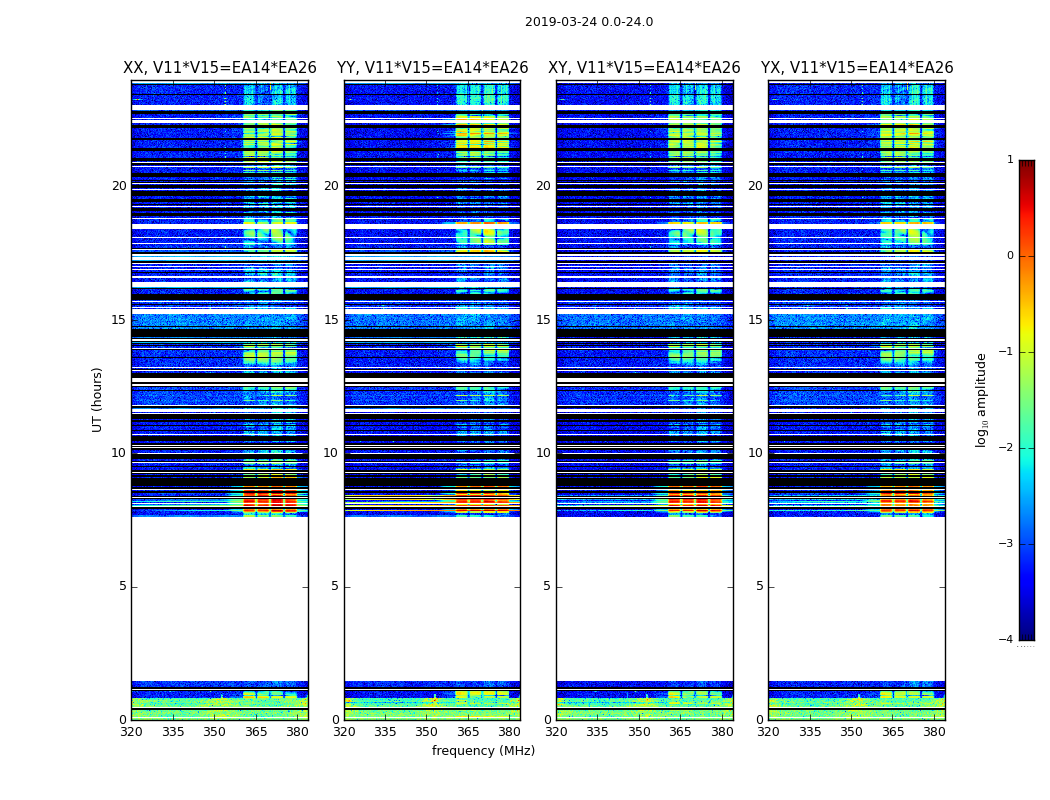Click y-axis tick 15 of the XX panel
This screenshot has width=1050, height=800.
[x=119, y=320]
